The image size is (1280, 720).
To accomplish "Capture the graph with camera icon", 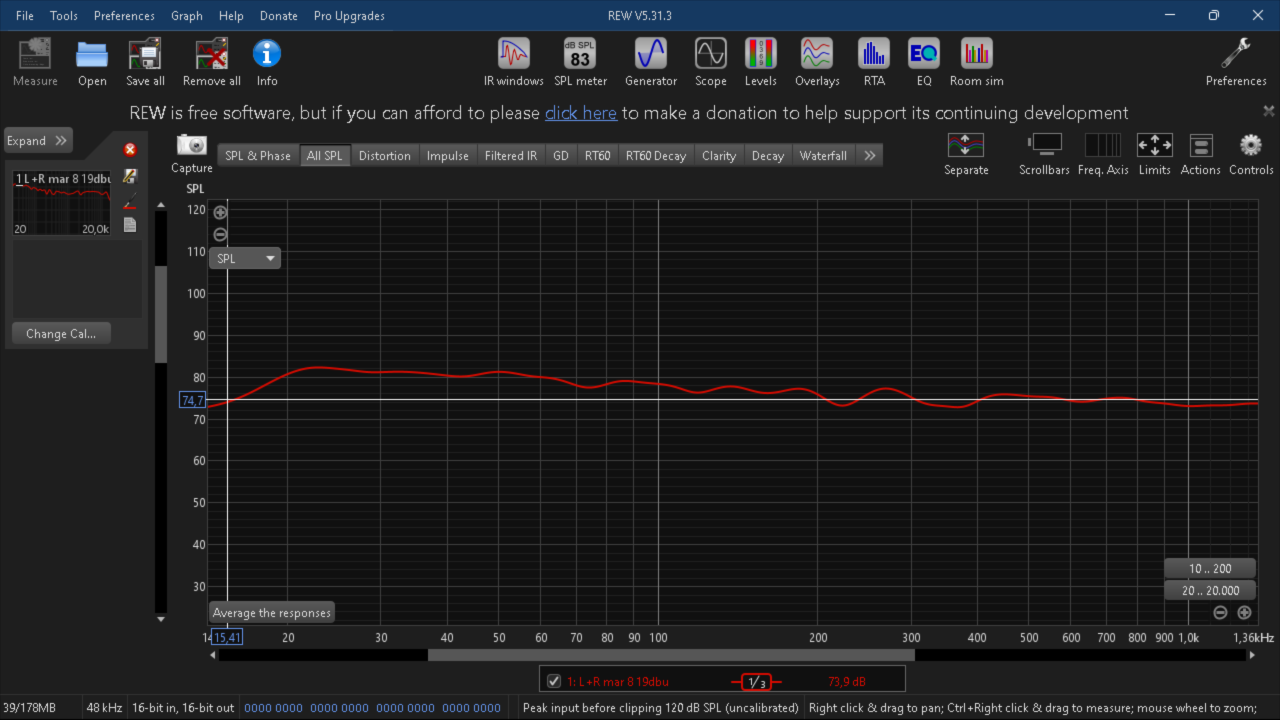I will click(191, 153).
